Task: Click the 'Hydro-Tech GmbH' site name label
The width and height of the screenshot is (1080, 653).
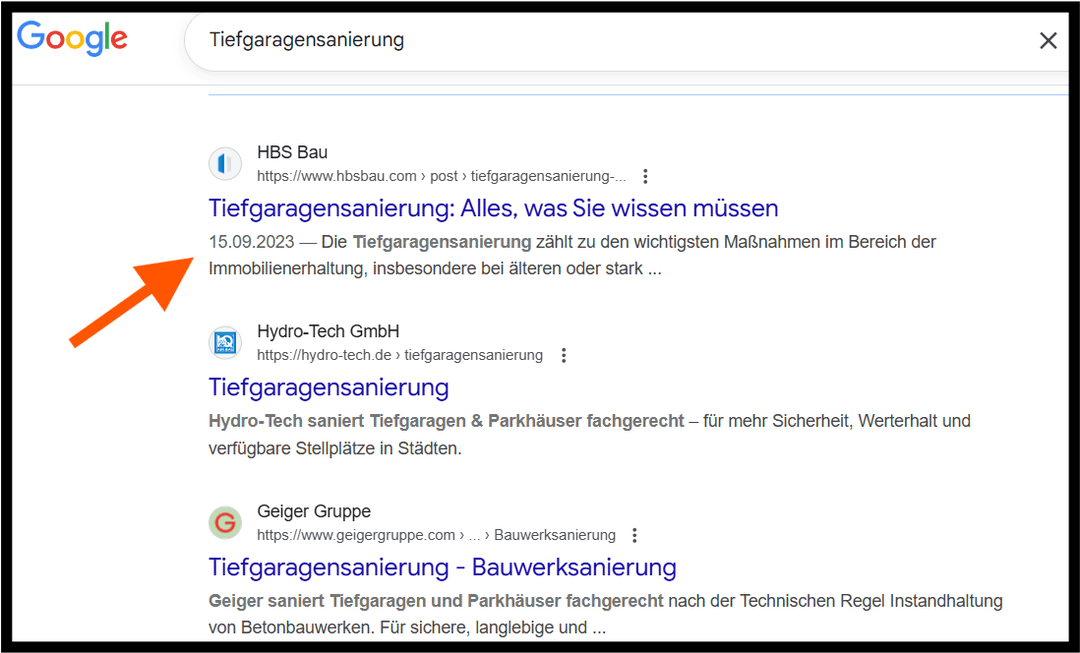Action: pos(328,330)
